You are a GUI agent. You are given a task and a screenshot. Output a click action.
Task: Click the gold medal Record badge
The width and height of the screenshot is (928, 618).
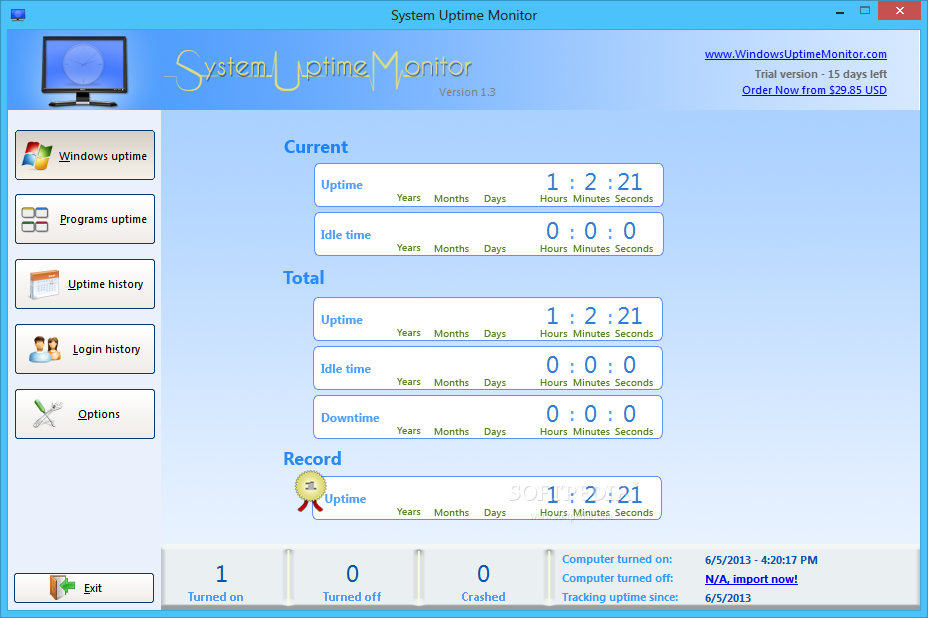(x=310, y=491)
